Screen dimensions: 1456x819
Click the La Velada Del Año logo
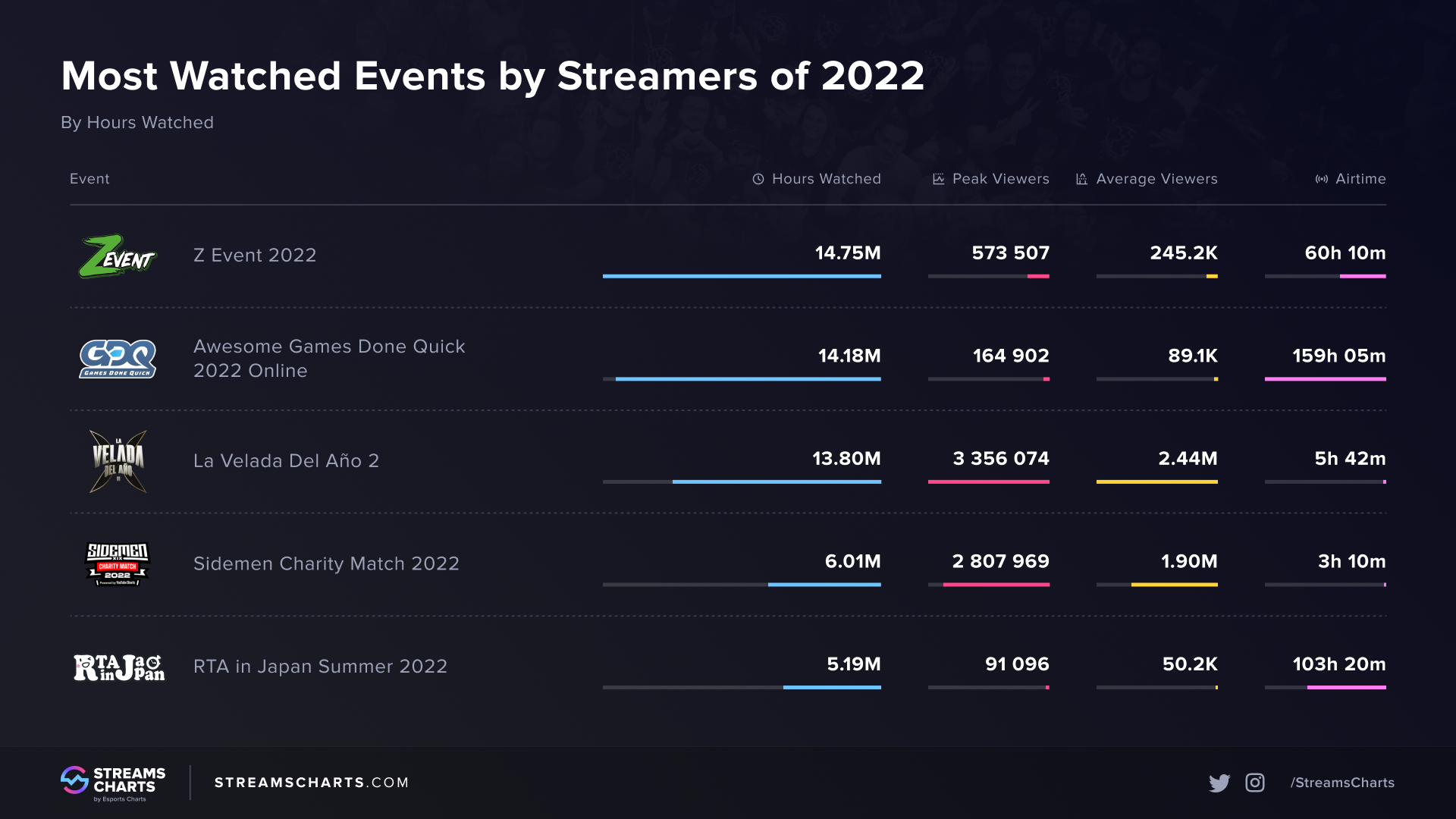coord(118,461)
